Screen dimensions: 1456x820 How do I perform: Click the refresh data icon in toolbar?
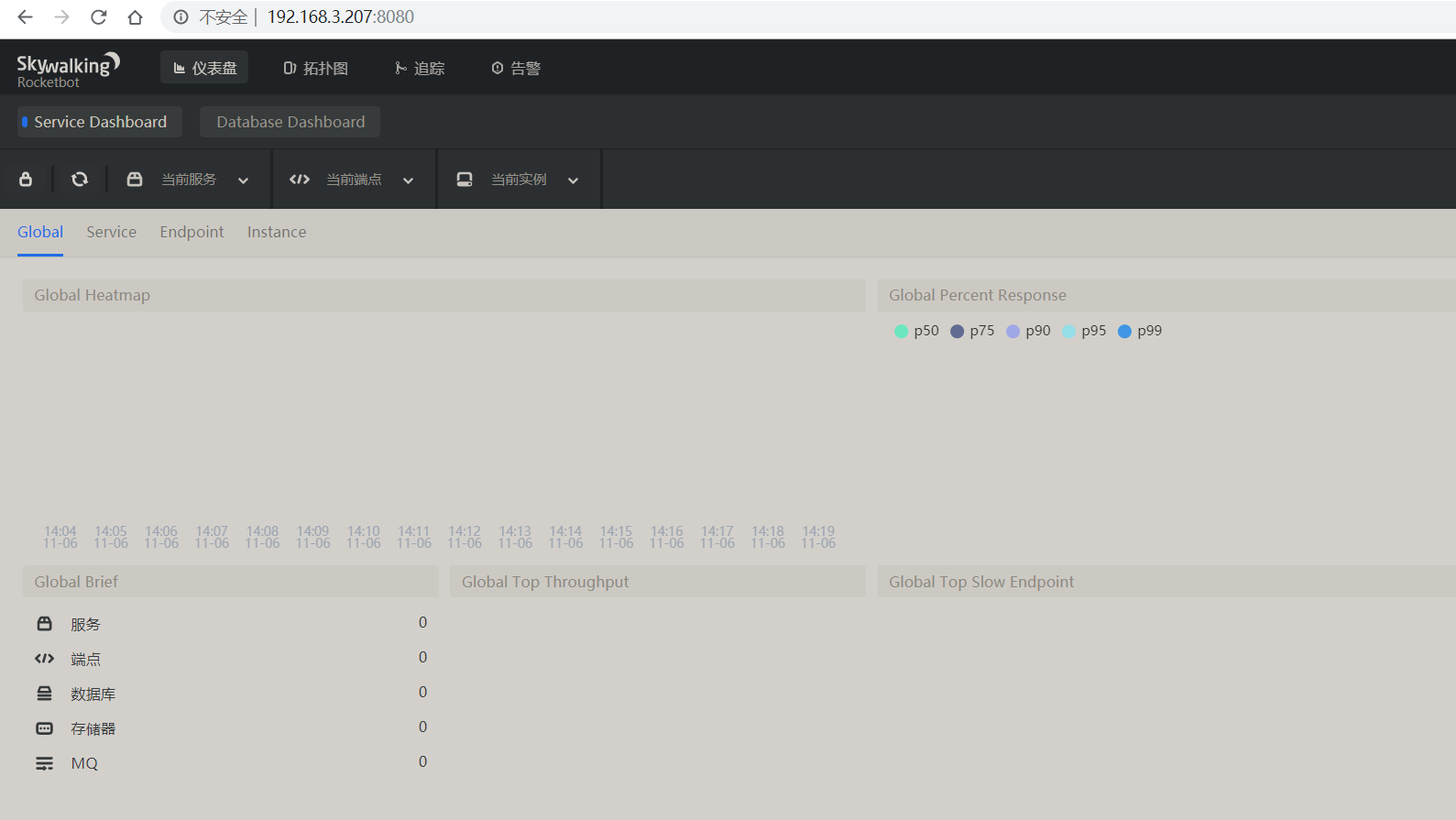(x=80, y=180)
